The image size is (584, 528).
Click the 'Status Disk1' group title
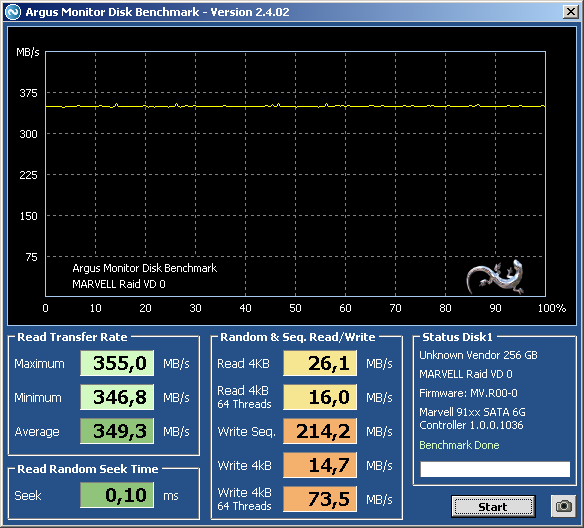click(x=457, y=337)
